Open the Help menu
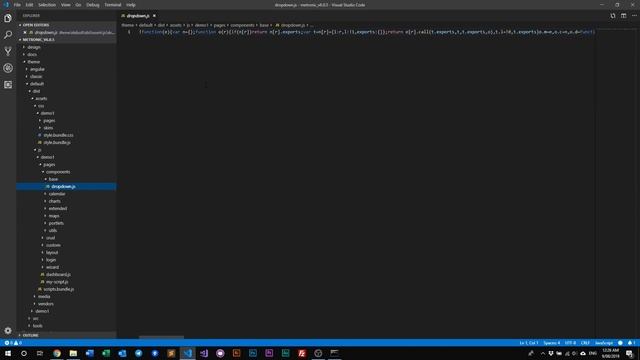This screenshot has height=360, width=640. [131, 5]
